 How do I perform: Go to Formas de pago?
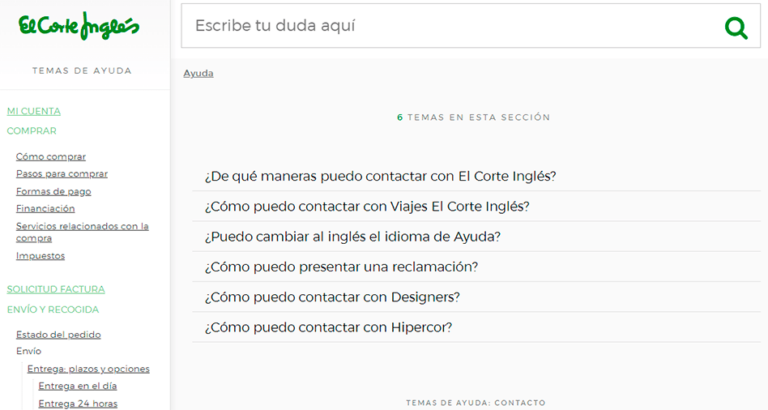pos(54,191)
